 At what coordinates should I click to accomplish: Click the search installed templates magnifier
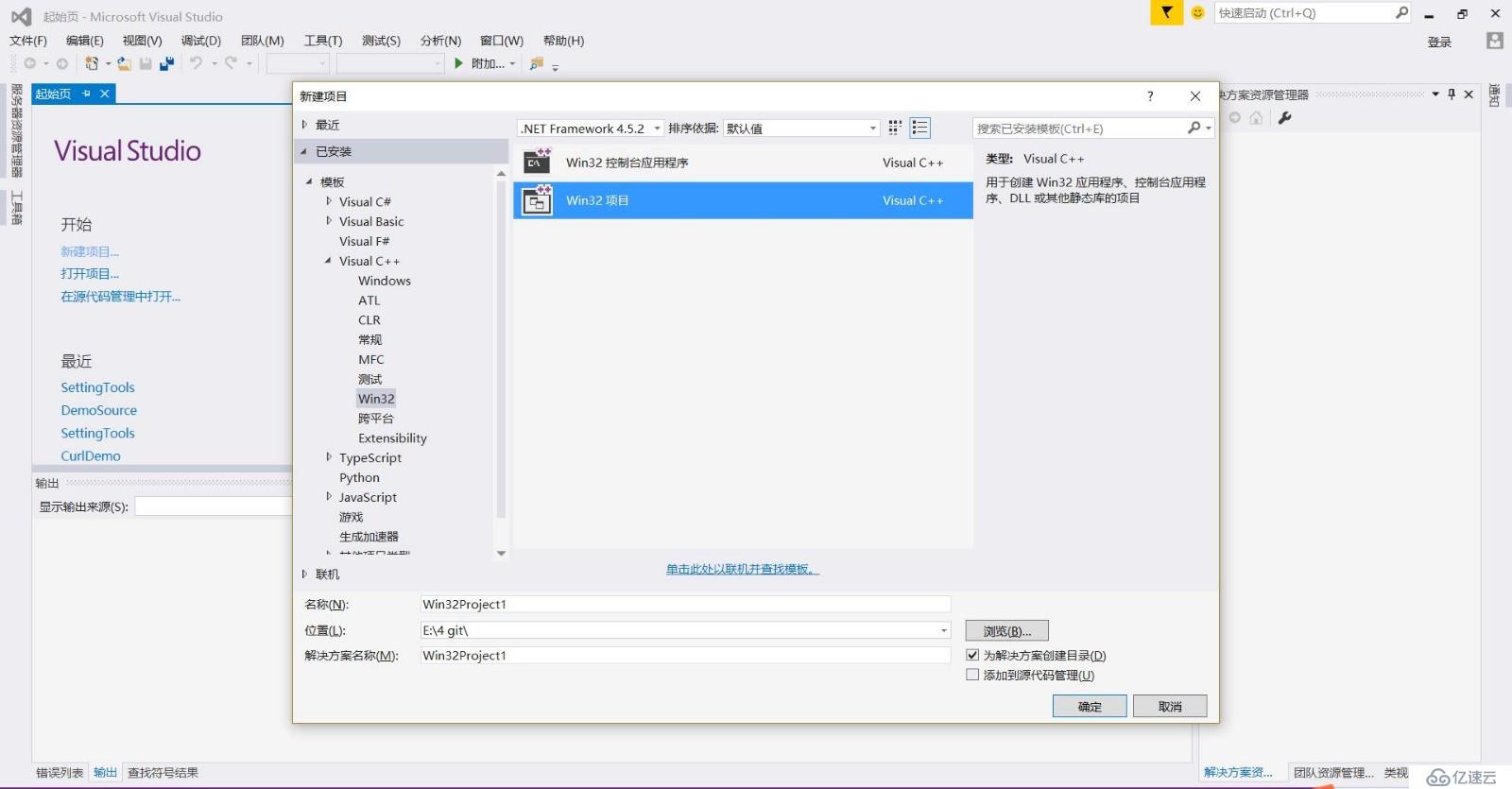click(x=1194, y=128)
